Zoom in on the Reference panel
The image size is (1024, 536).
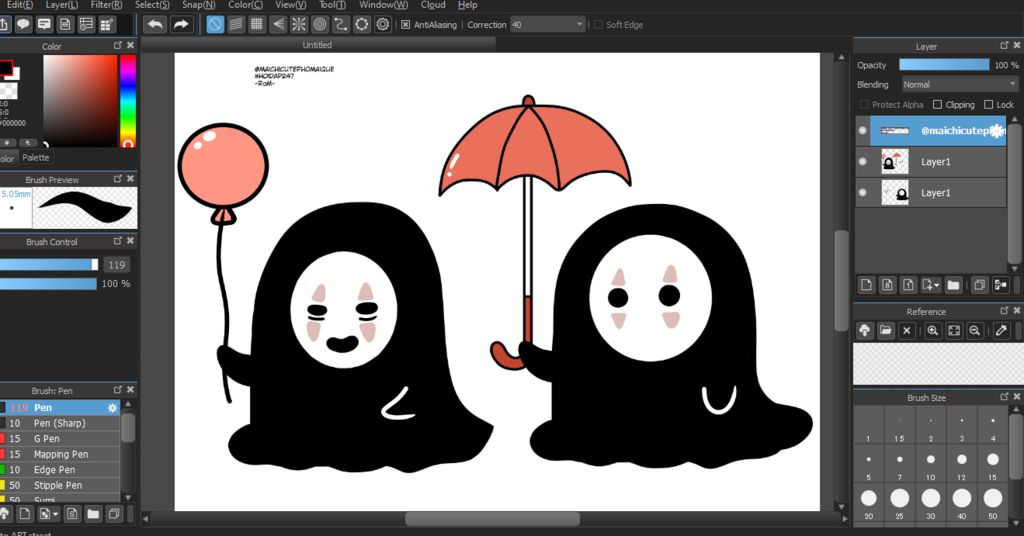[933, 330]
